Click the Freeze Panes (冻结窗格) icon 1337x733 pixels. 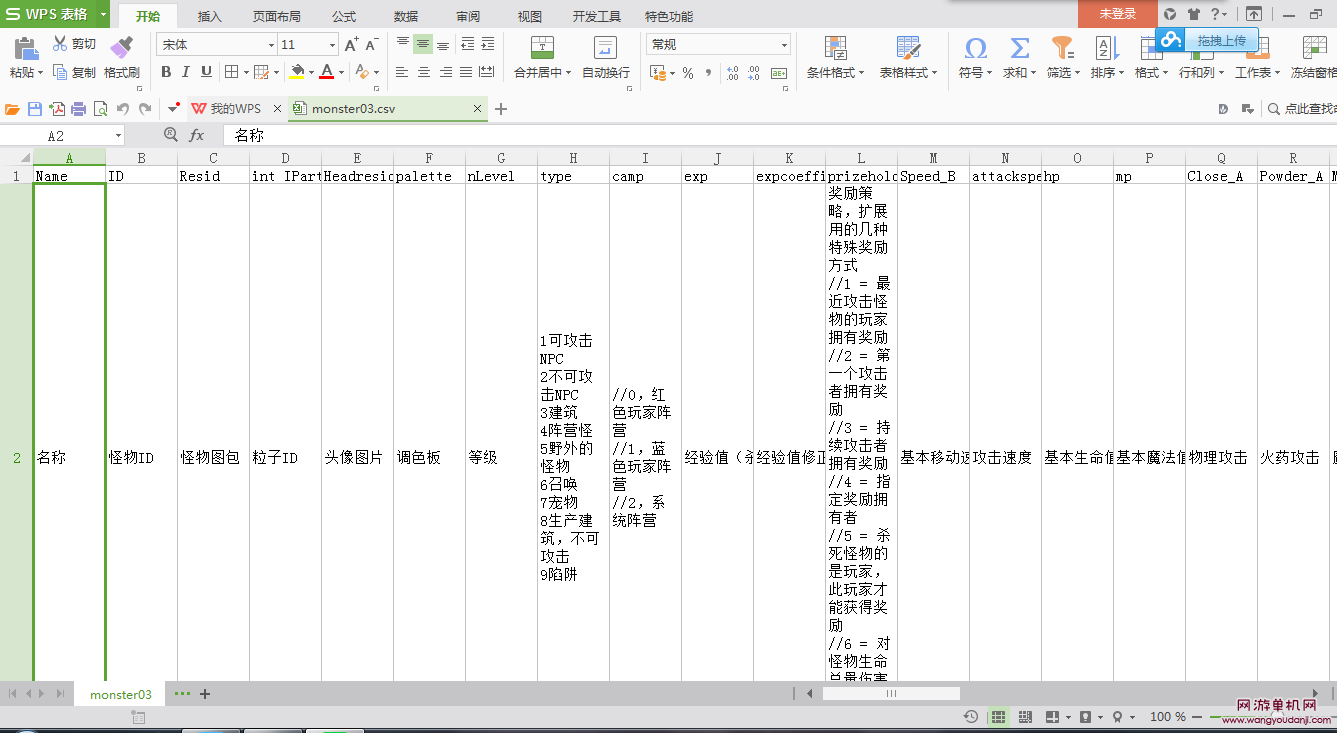click(1314, 48)
